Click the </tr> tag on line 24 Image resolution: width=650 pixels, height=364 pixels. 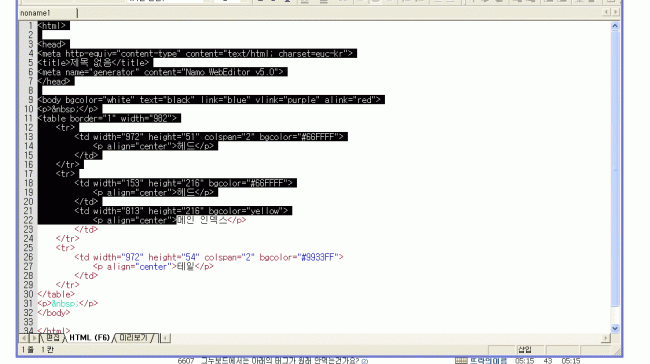pyautogui.click(x=67, y=239)
